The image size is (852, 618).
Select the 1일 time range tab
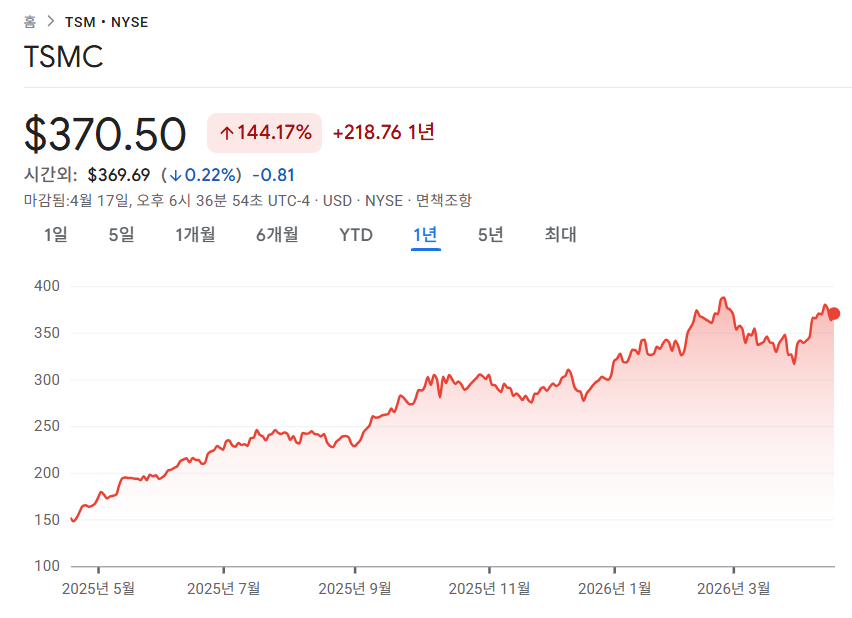[x=57, y=234]
